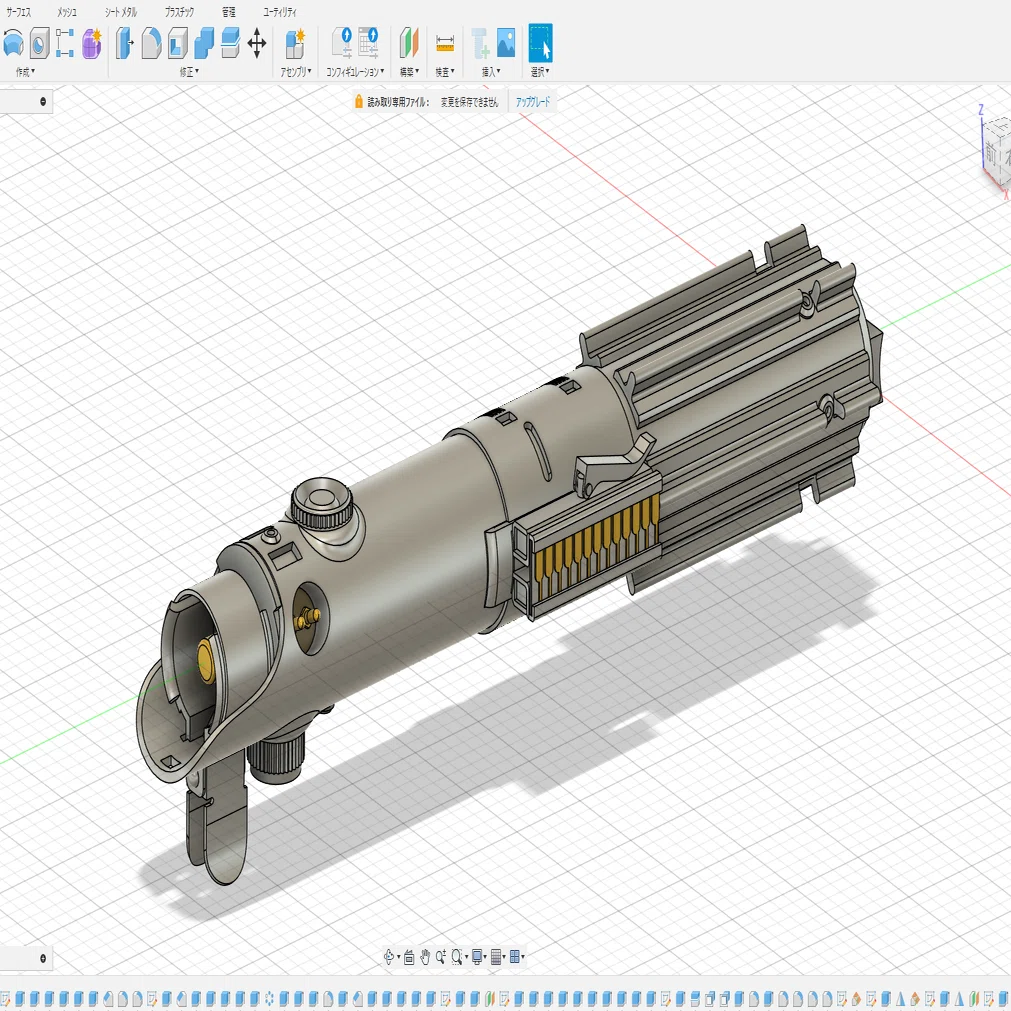This screenshot has height=1011, width=1011.
Task: Switch to the シートメタル tab
Action: (121, 12)
